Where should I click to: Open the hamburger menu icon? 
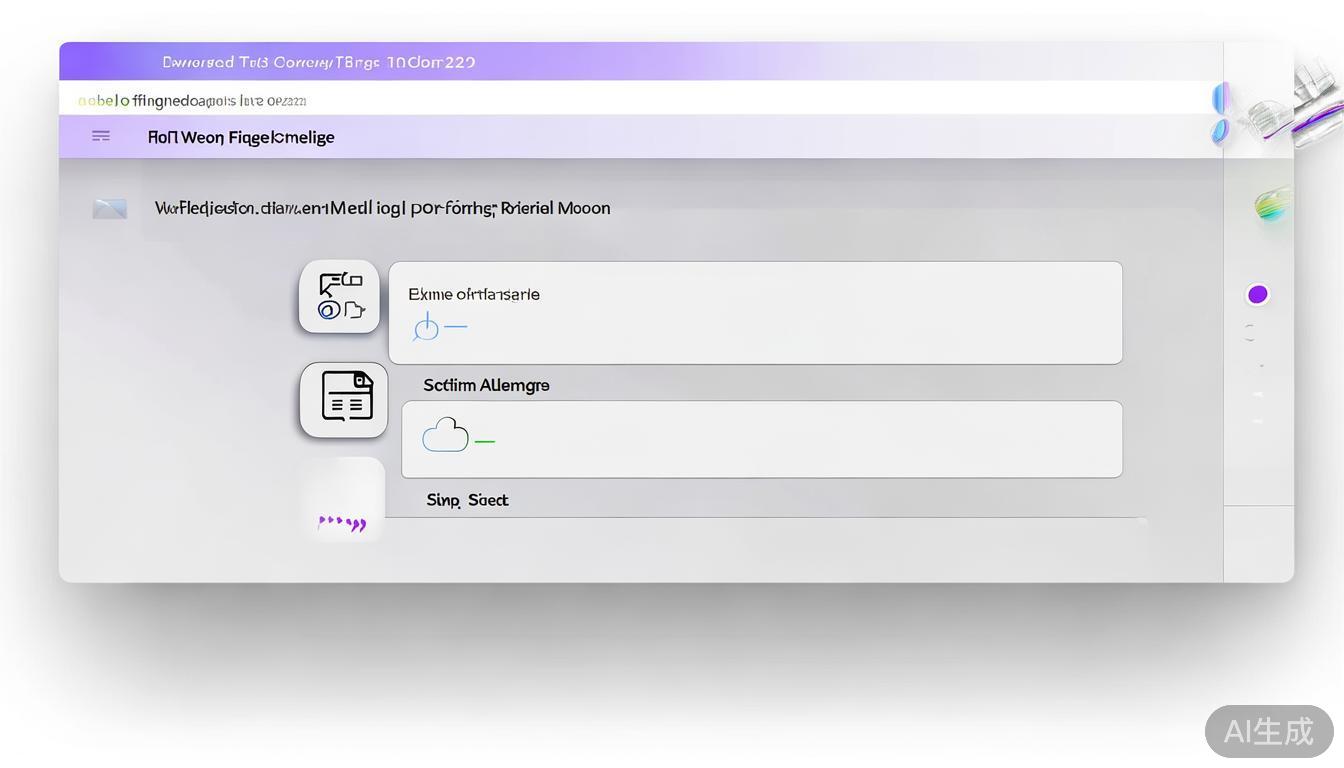[x=101, y=136]
